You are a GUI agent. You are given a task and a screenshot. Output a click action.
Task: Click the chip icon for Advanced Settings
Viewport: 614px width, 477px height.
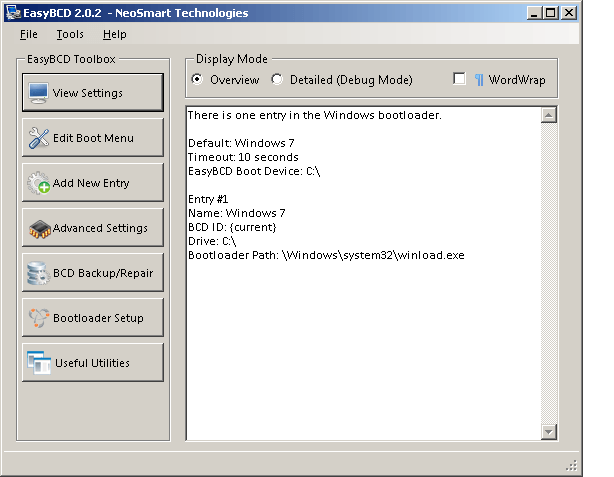coord(38,228)
